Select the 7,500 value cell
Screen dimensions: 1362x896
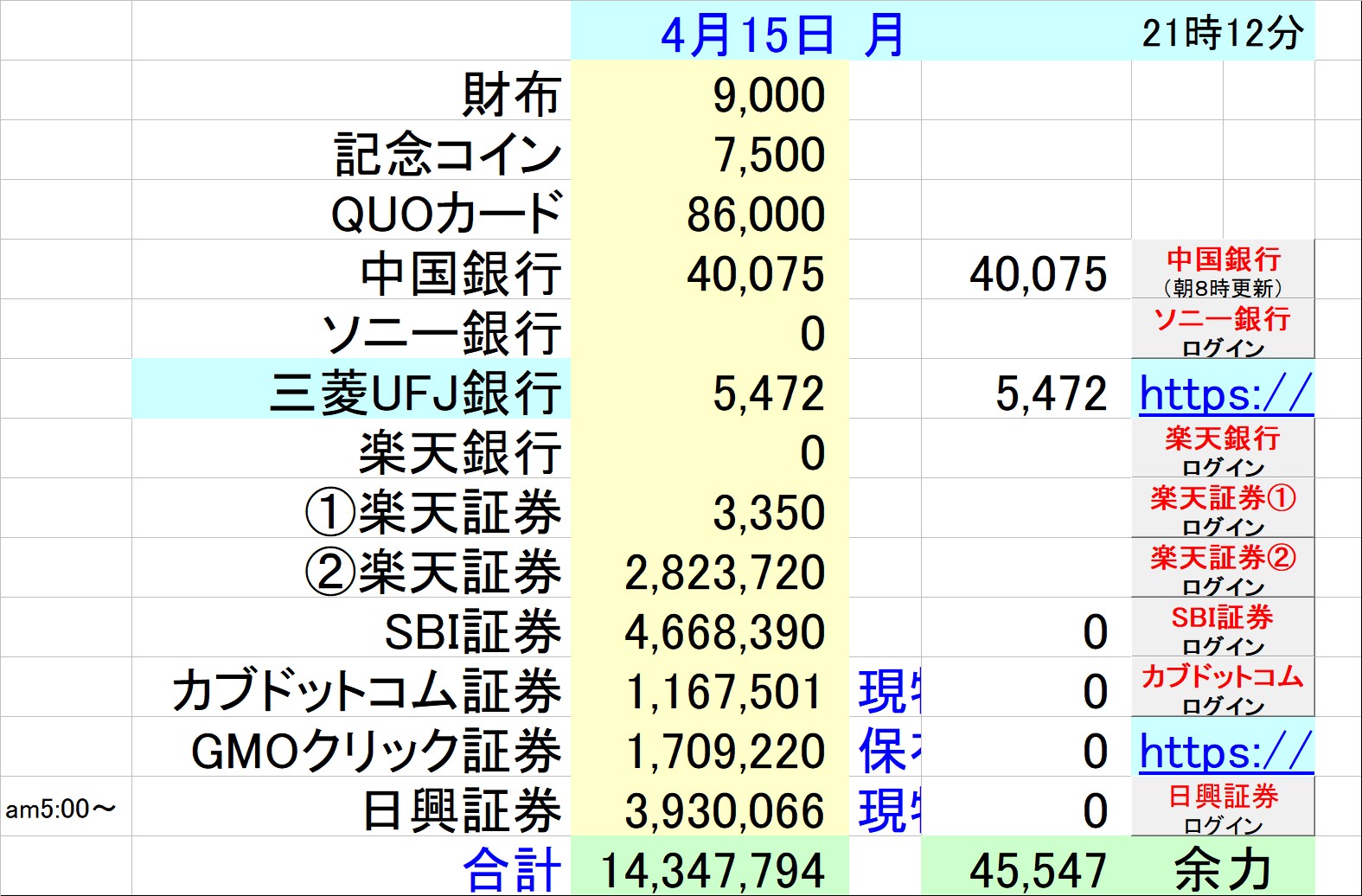[x=710, y=150]
